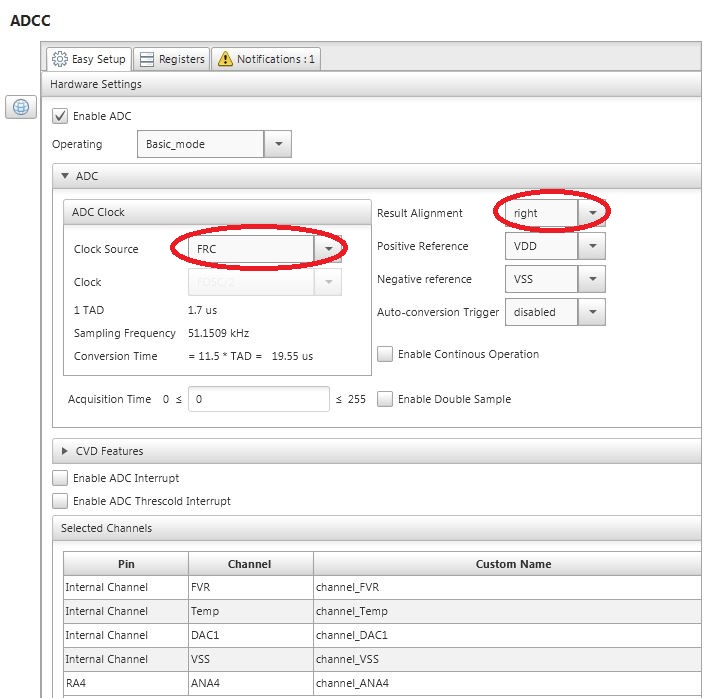The height and width of the screenshot is (698, 704).
Task: Select the channel_ANA4 custom name cell
Action: [x=507, y=684]
